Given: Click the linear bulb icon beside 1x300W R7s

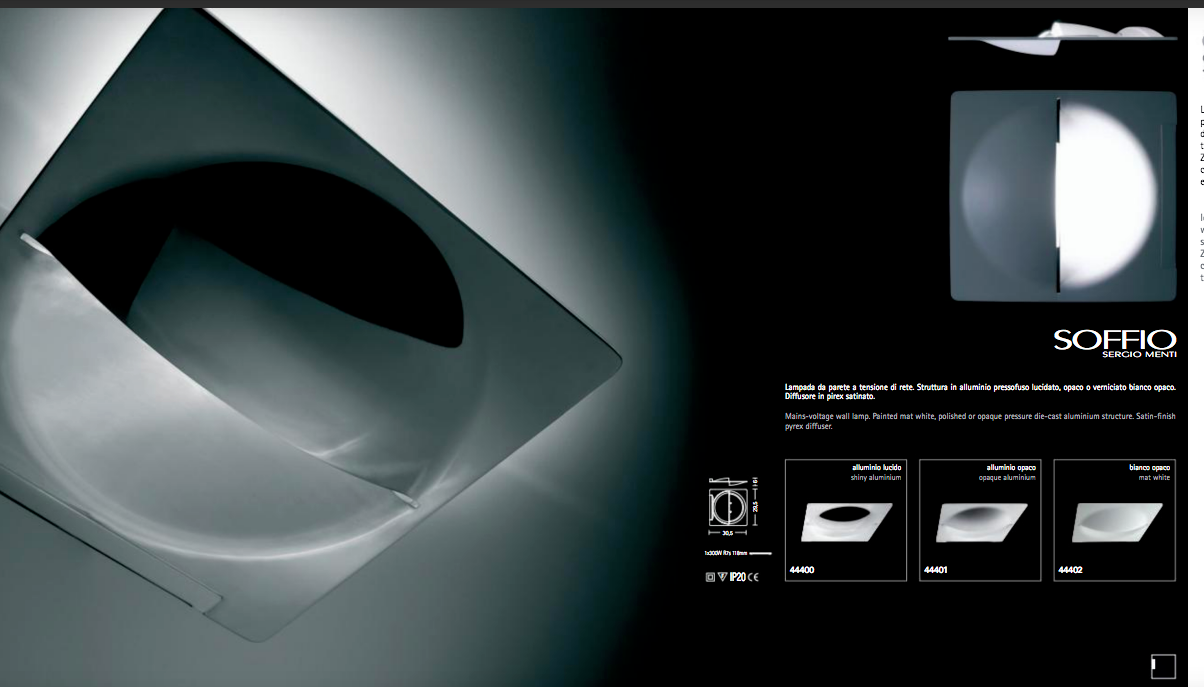Looking at the screenshot, I should [x=760, y=552].
